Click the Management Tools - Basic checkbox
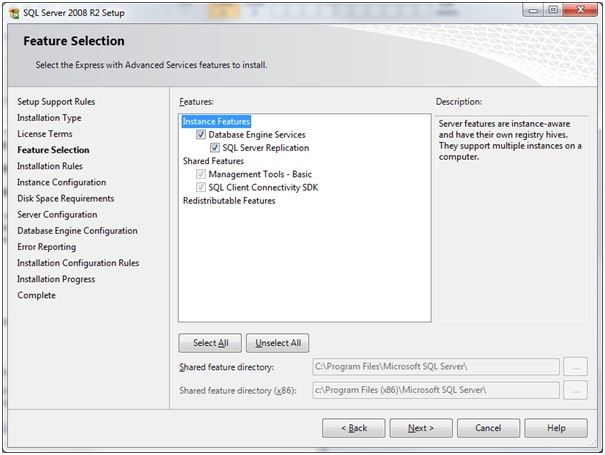The width and height of the screenshot is (605, 455). click(201, 174)
